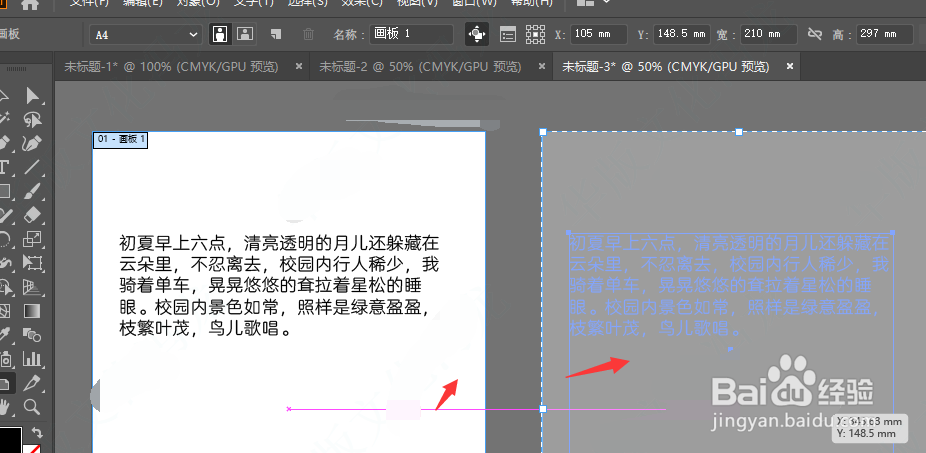The width and height of the screenshot is (926, 453).
Task: Open the A4 preset dropdown
Action: (x=146, y=35)
